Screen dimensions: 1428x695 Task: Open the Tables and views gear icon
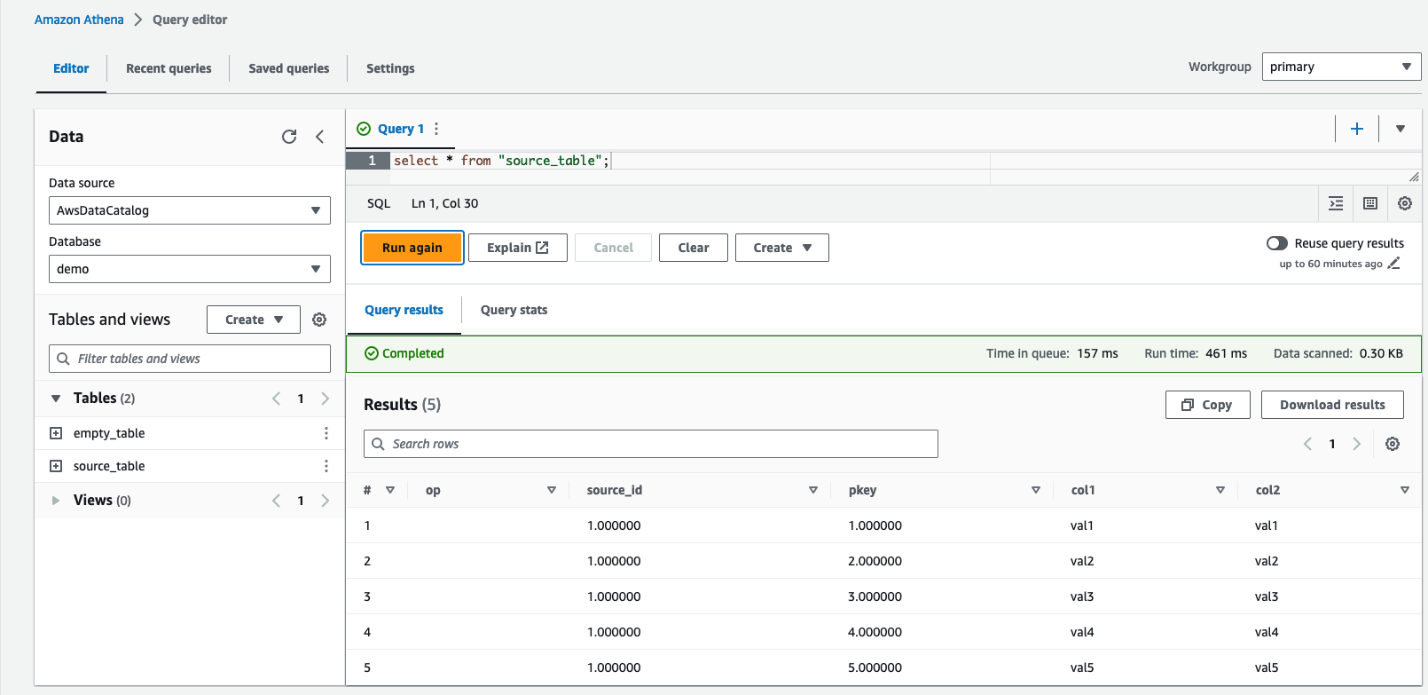pyautogui.click(x=319, y=319)
